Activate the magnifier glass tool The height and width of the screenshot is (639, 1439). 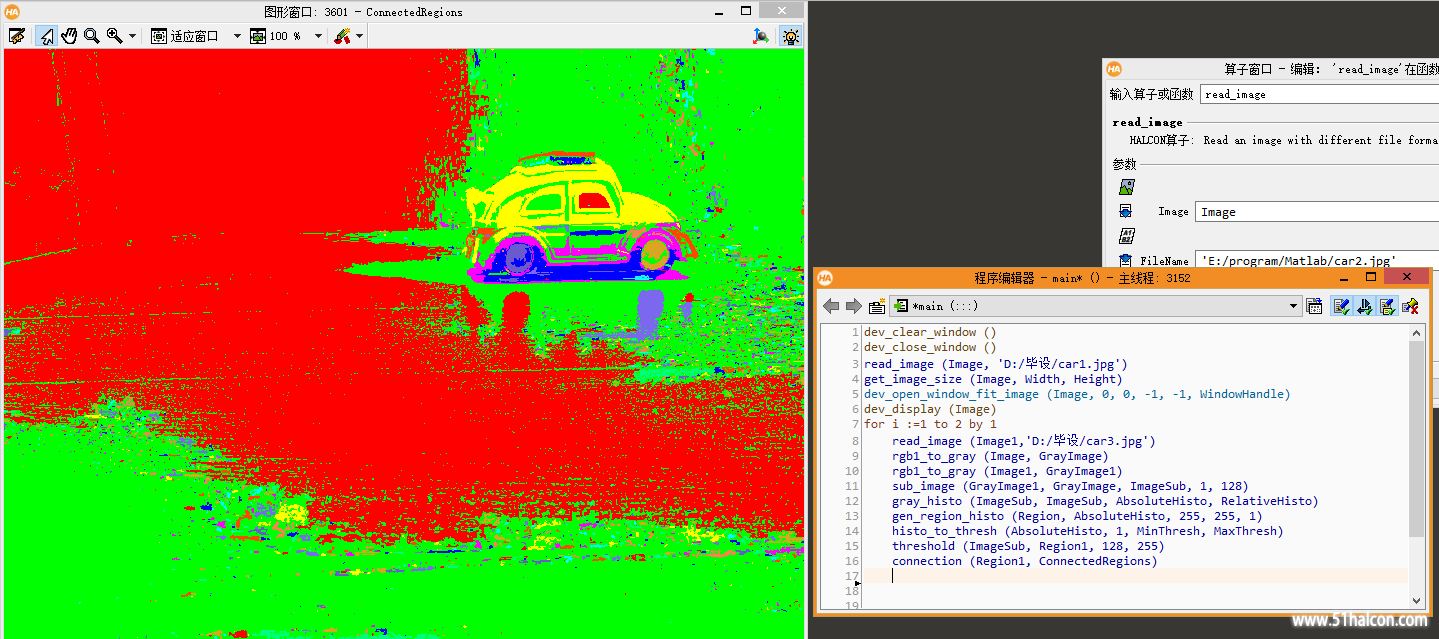[x=92, y=36]
